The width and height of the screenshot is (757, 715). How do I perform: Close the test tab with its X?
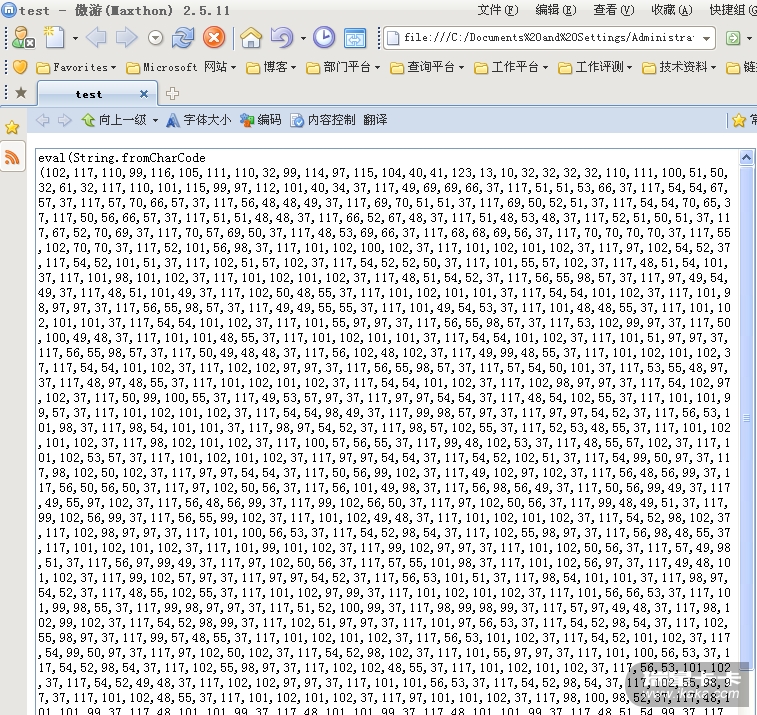pyautogui.click(x=144, y=94)
